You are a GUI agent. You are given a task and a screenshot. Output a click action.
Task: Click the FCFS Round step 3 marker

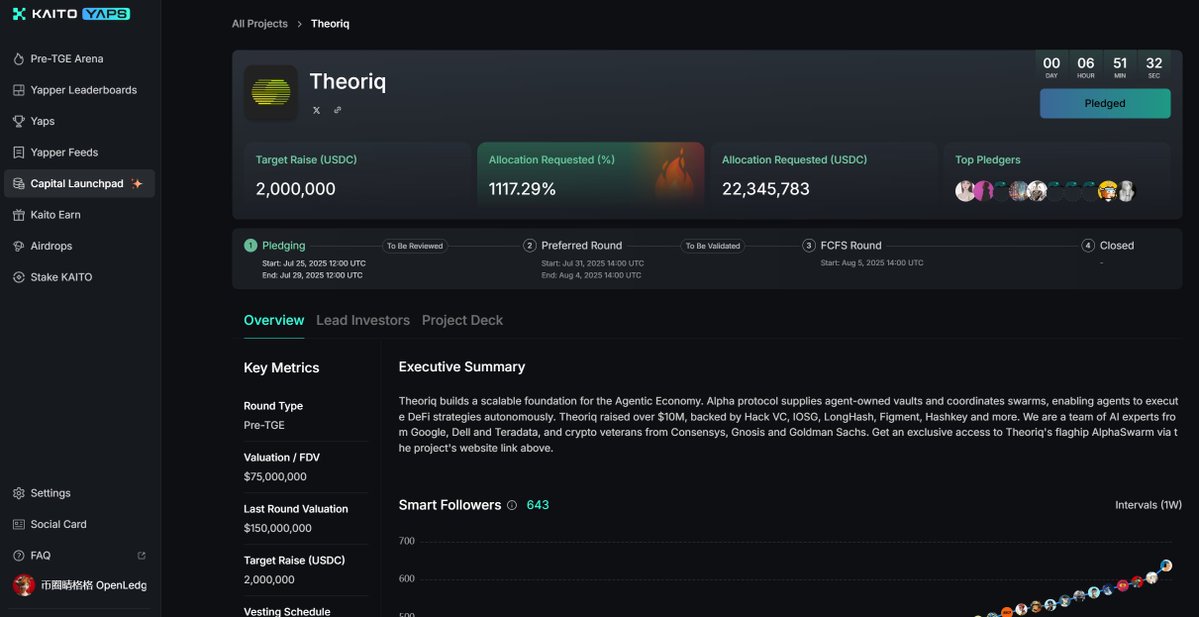point(808,245)
